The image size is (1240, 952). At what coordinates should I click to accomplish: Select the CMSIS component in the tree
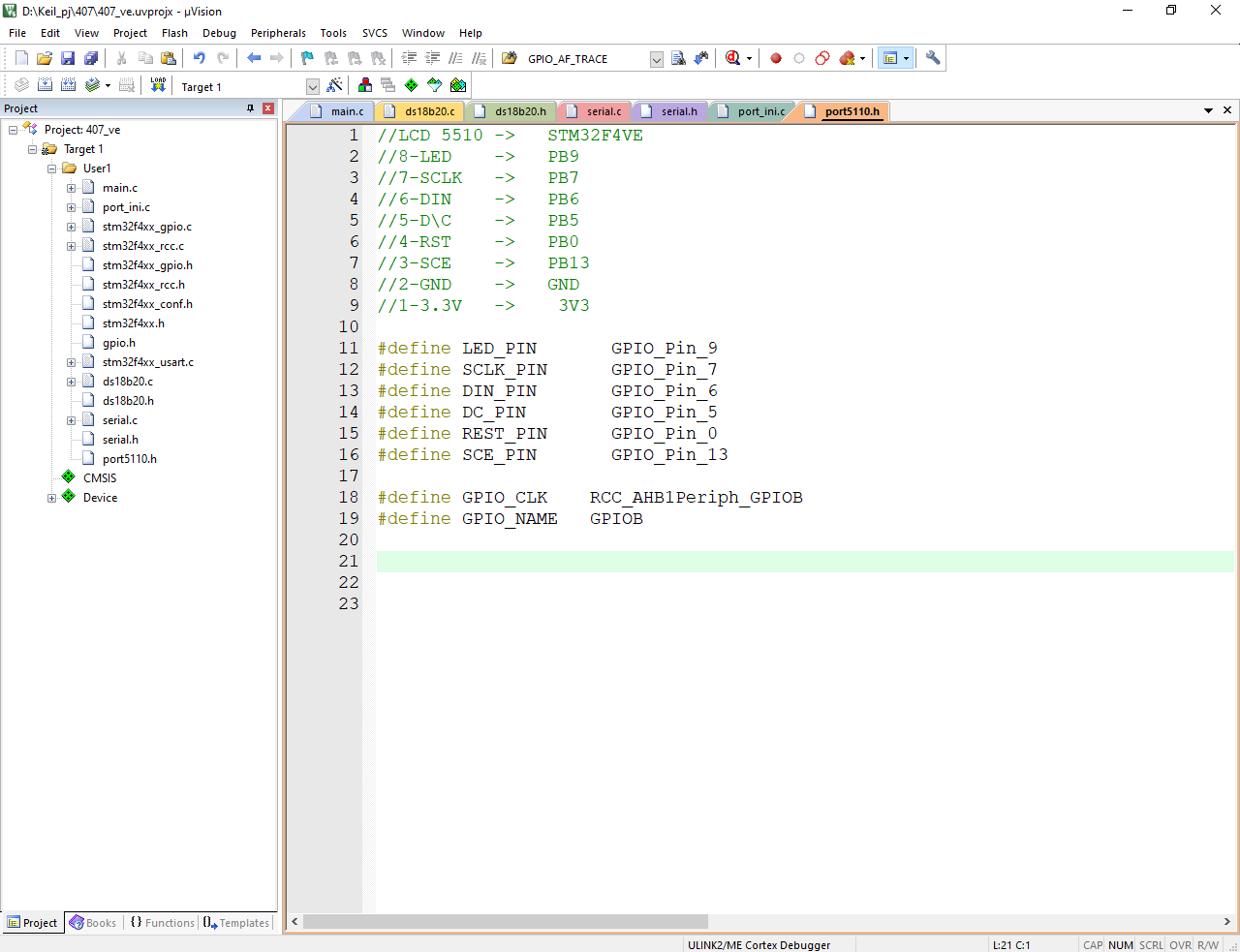[100, 478]
